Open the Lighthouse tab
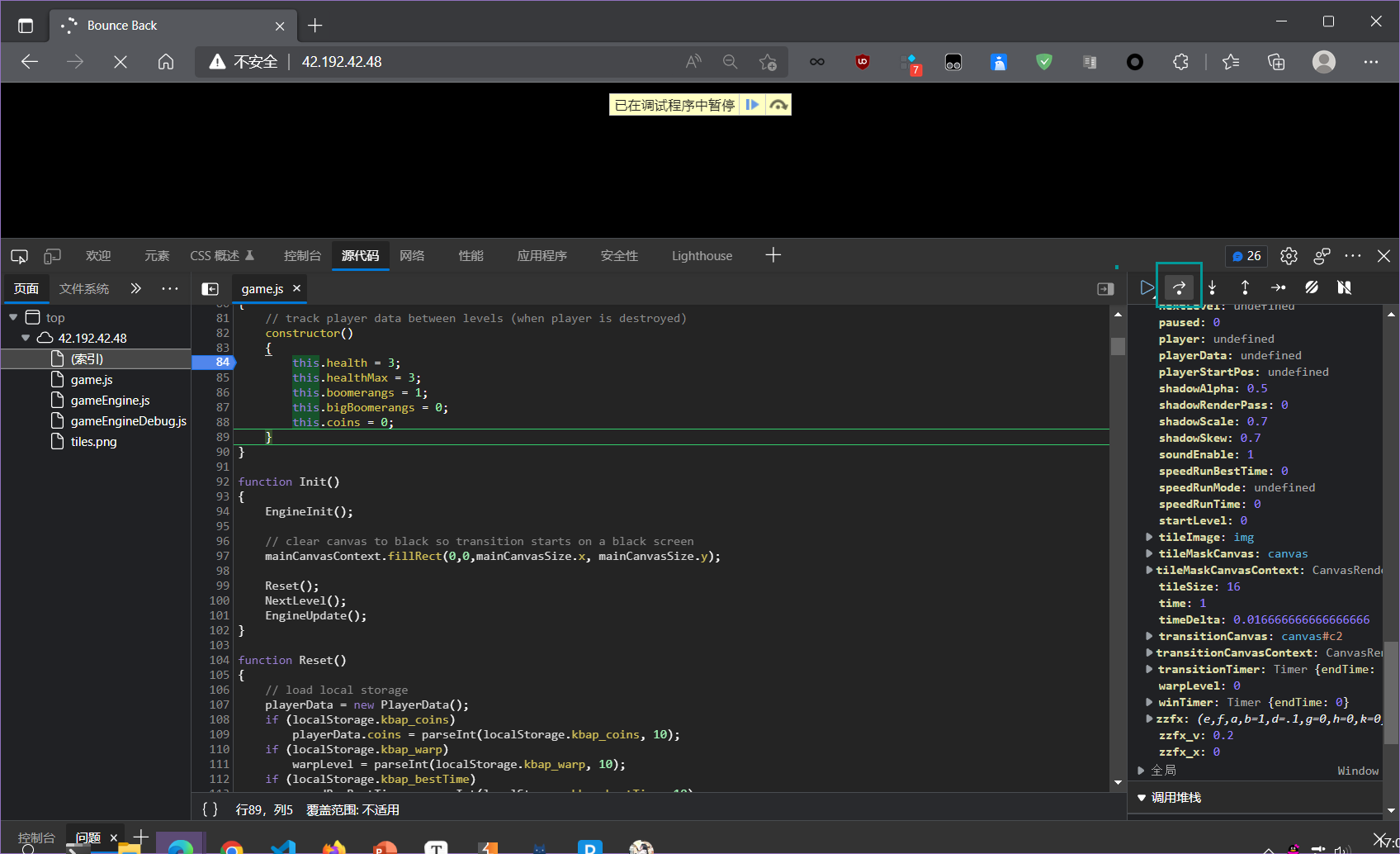Image resolution: width=1400 pixels, height=854 pixels. point(702,256)
